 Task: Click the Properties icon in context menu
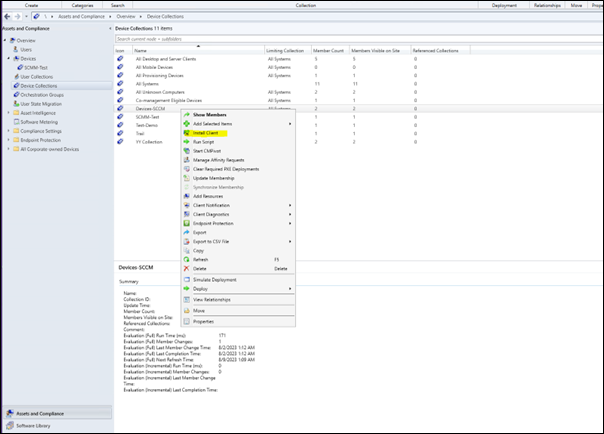tap(186, 321)
